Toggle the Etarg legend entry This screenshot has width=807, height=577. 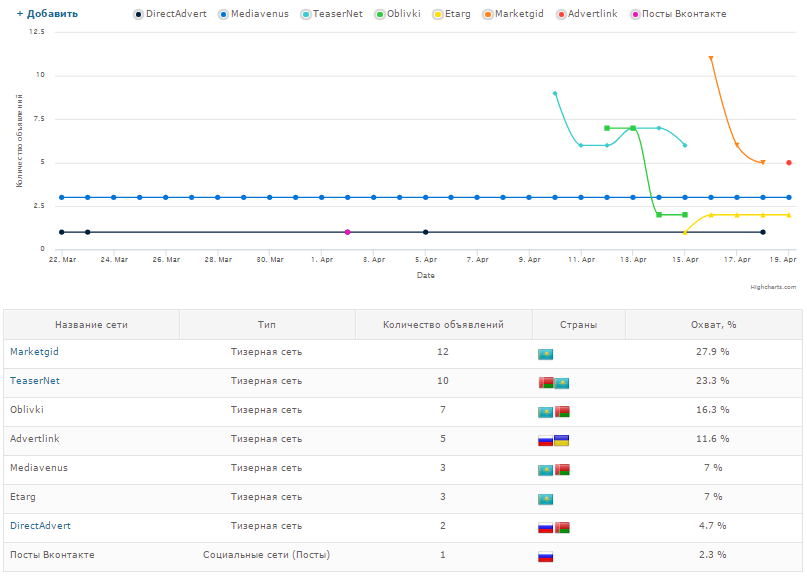click(452, 14)
